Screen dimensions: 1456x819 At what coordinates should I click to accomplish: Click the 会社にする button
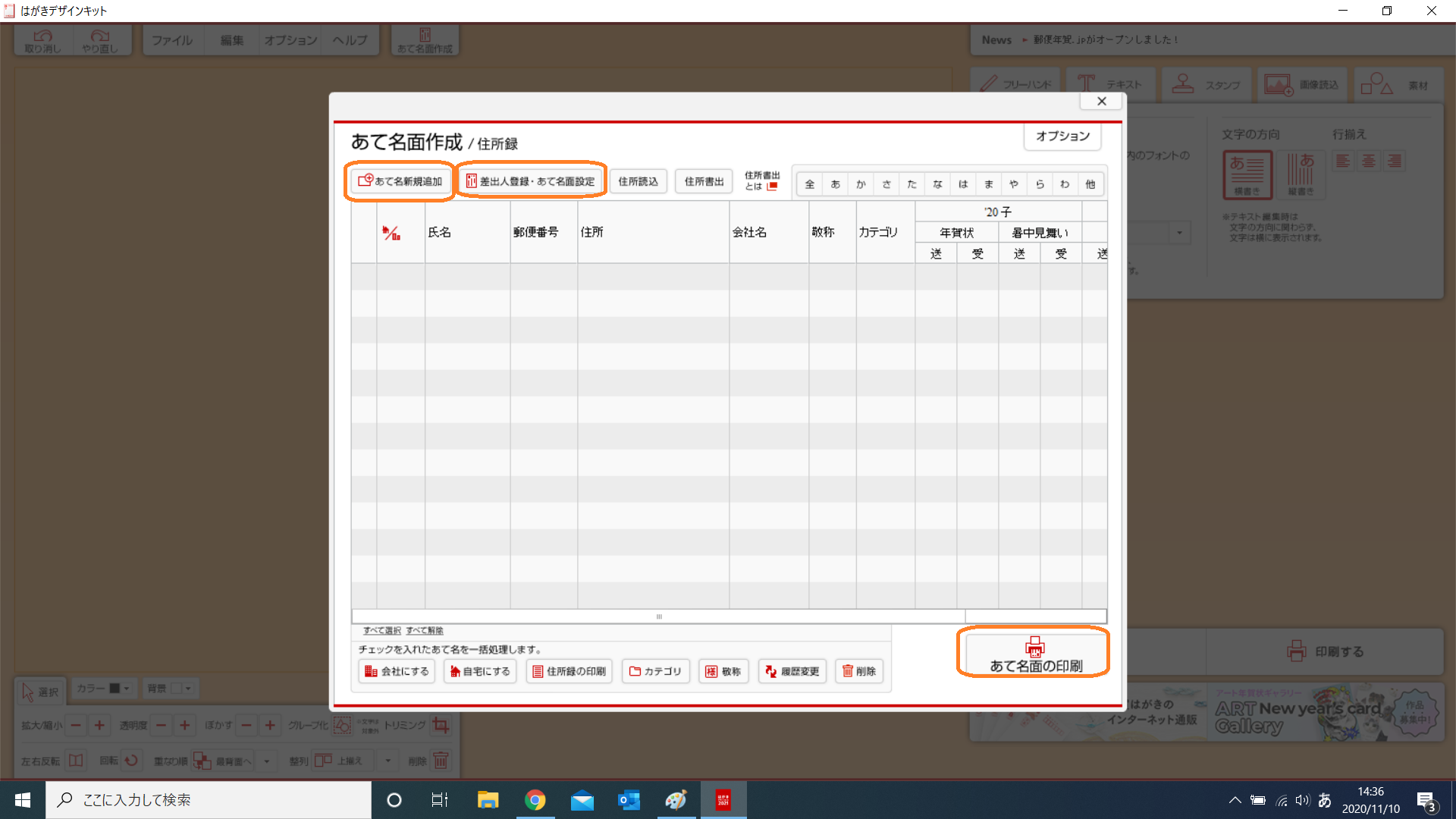397,672
